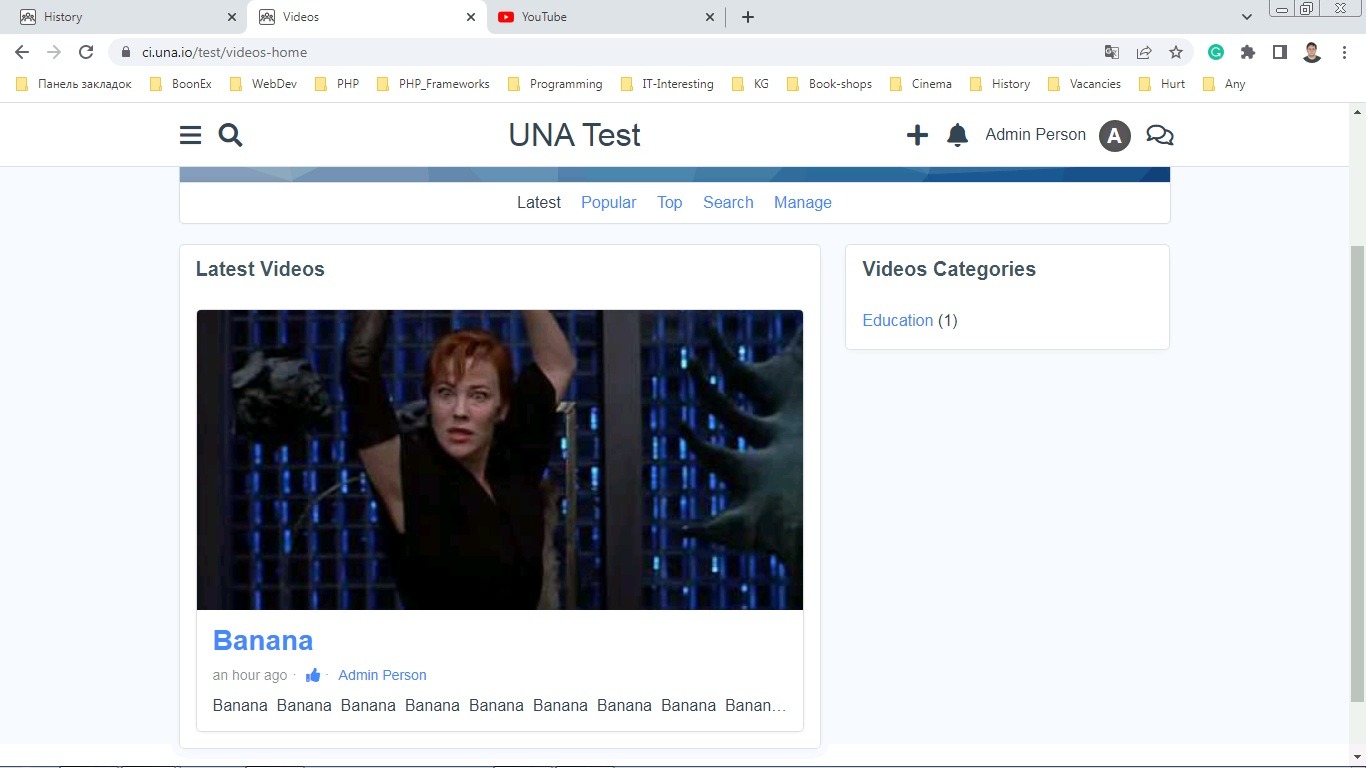Click the plus icon to create content
The width and height of the screenshot is (1366, 768).
917,135
